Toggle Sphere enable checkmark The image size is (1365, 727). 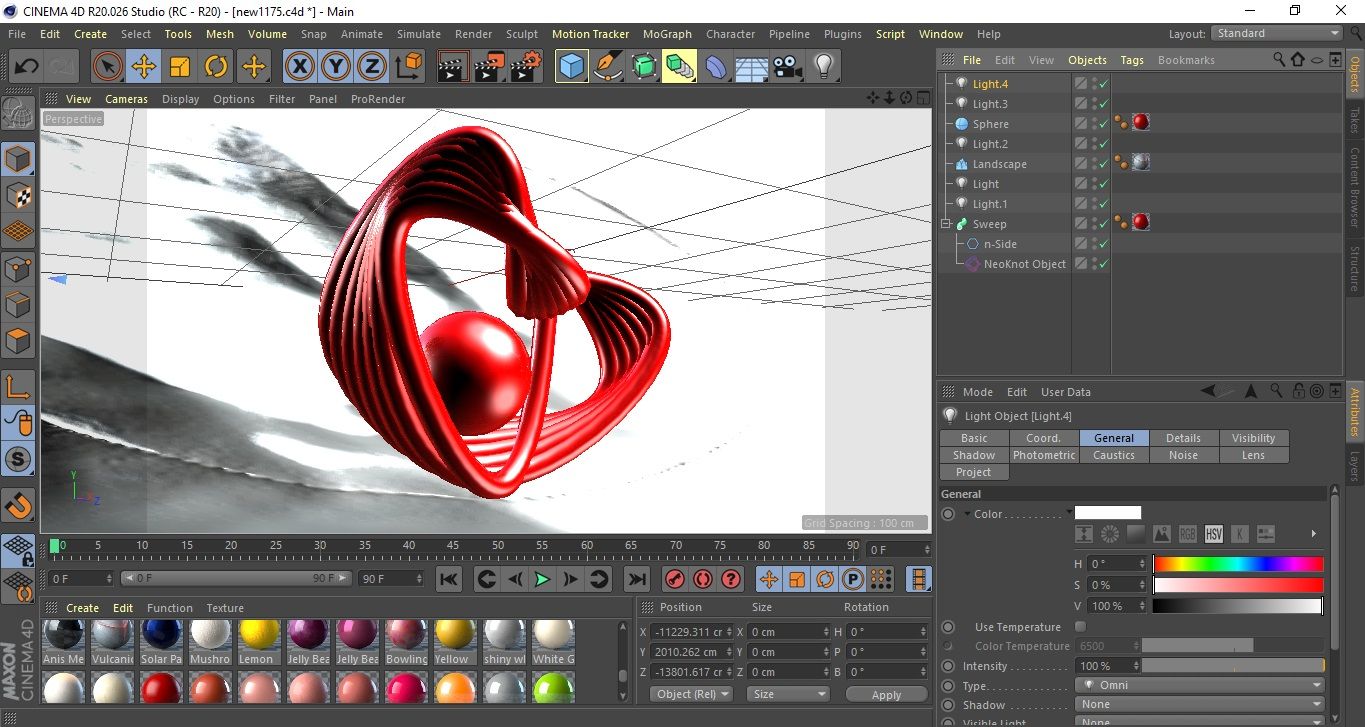tap(1103, 124)
